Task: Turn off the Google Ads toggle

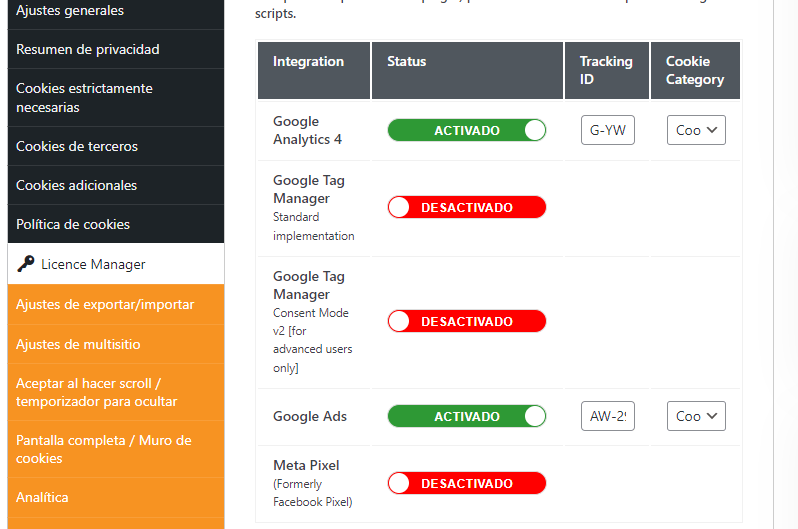Action: click(x=467, y=416)
